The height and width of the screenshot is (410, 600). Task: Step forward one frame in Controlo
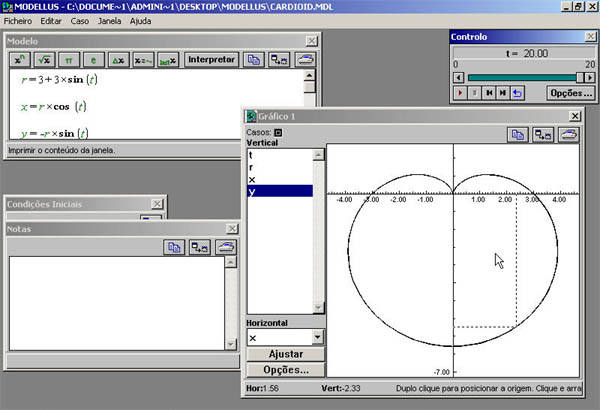click(x=503, y=93)
